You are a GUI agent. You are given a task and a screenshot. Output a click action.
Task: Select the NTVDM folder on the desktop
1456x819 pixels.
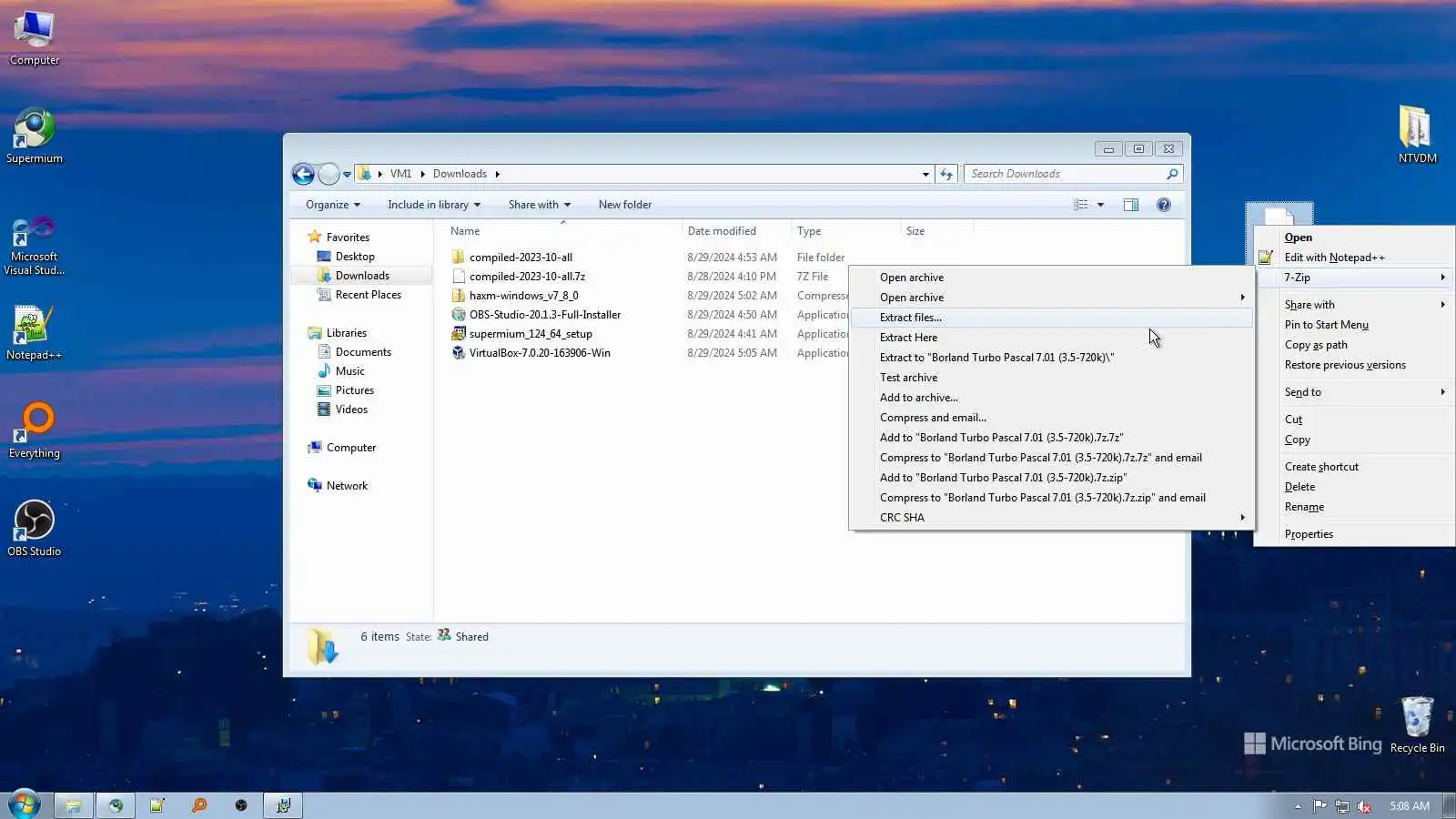coord(1417,135)
